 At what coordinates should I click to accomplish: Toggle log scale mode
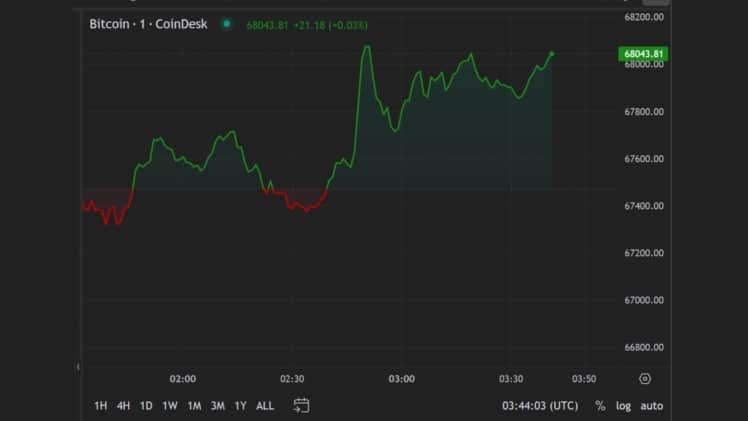click(x=624, y=406)
